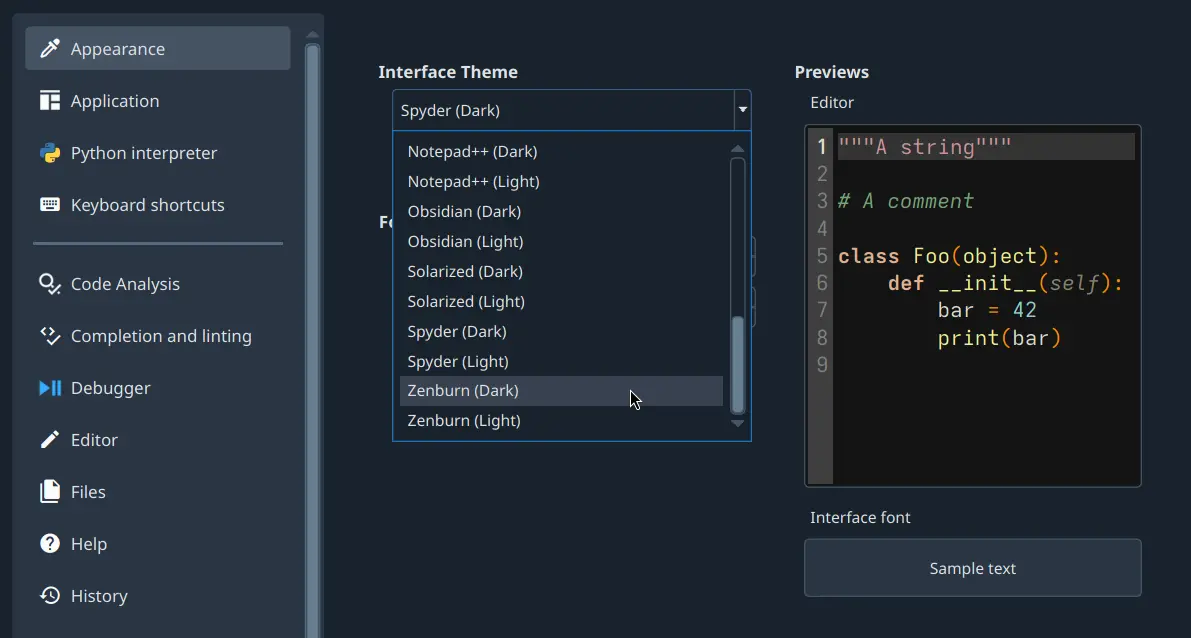
Task: Click the Python interpreter logo icon
Action: coord(50,153)
